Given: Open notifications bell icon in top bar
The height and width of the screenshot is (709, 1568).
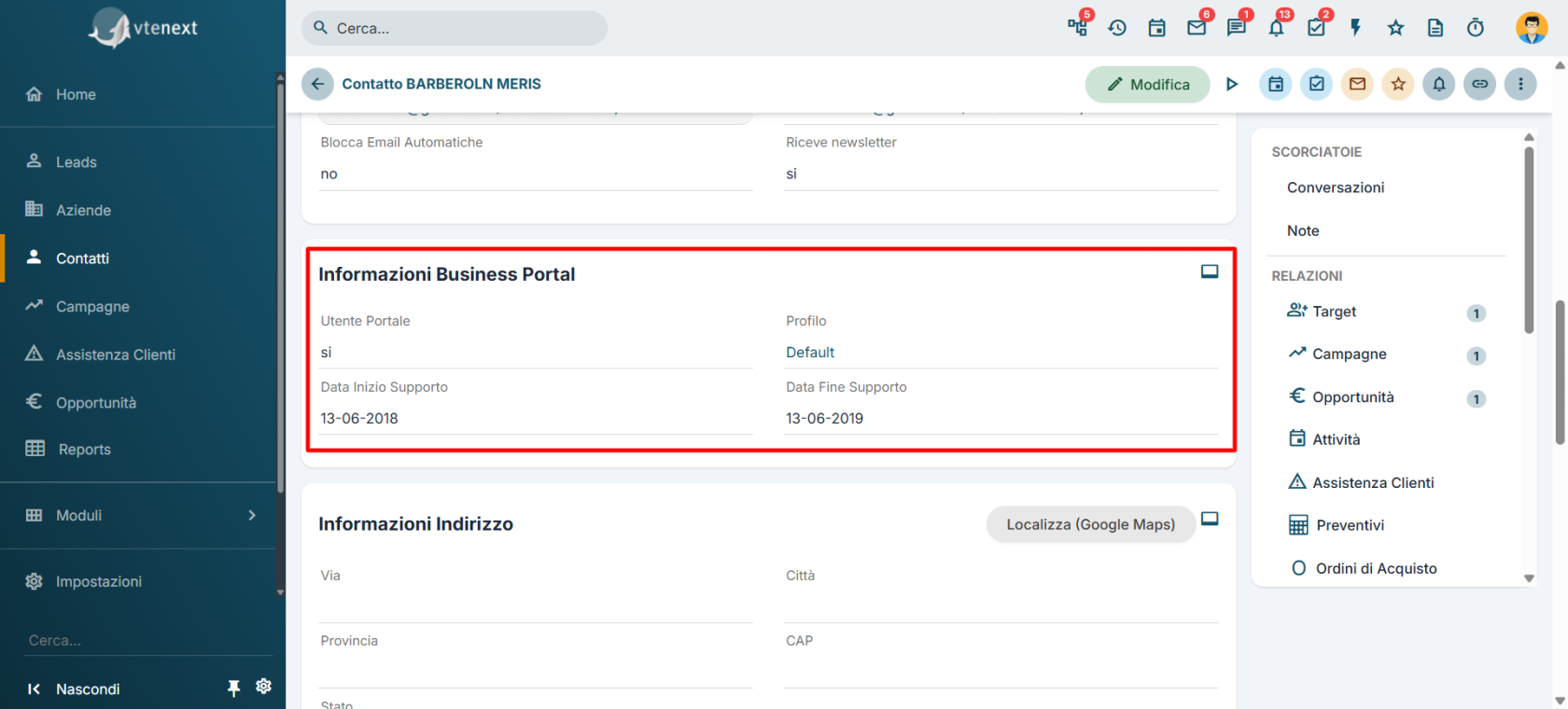Looking at the screenshot, I should click(x=1277, y=28).
